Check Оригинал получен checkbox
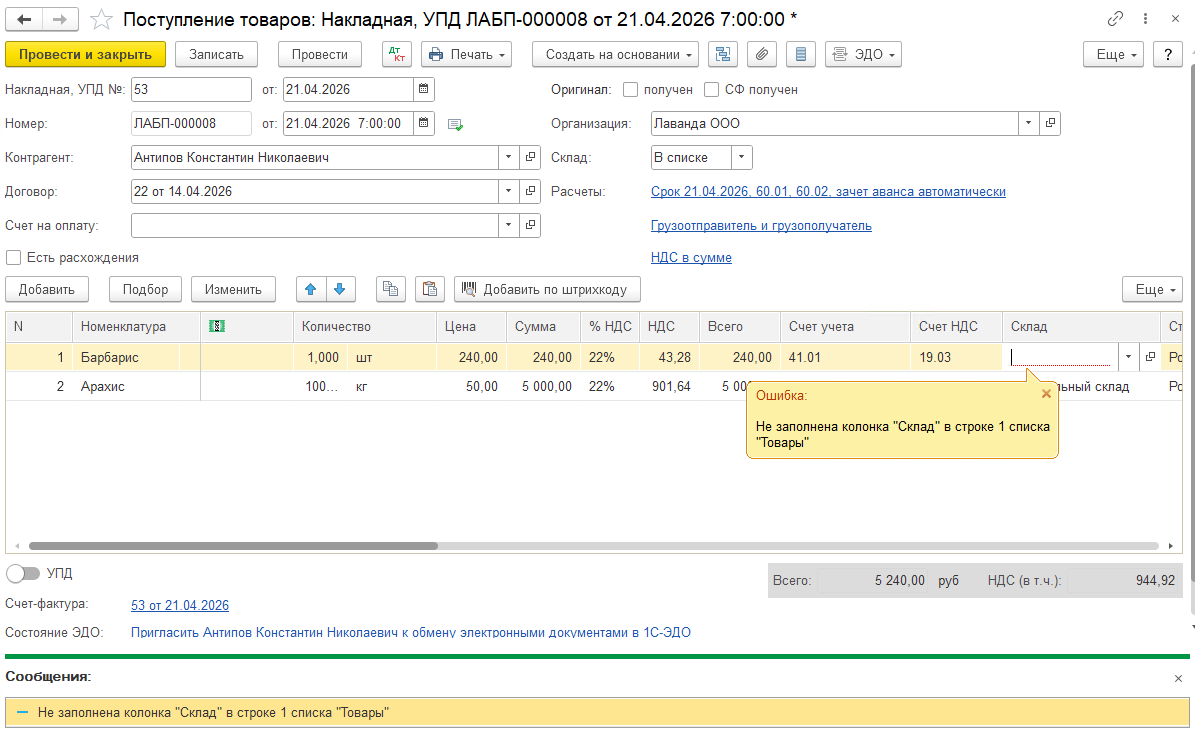Screen dimensions: 1195x732 pyautogui.click(x=630, y=89)
